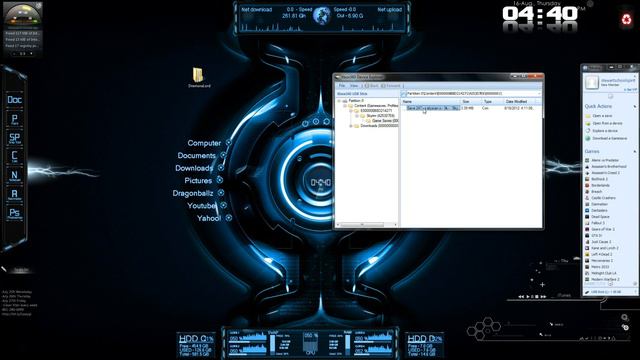Click the profile avatar thumbnail in sidebar

pyautogui.click(x=591, y=82)
